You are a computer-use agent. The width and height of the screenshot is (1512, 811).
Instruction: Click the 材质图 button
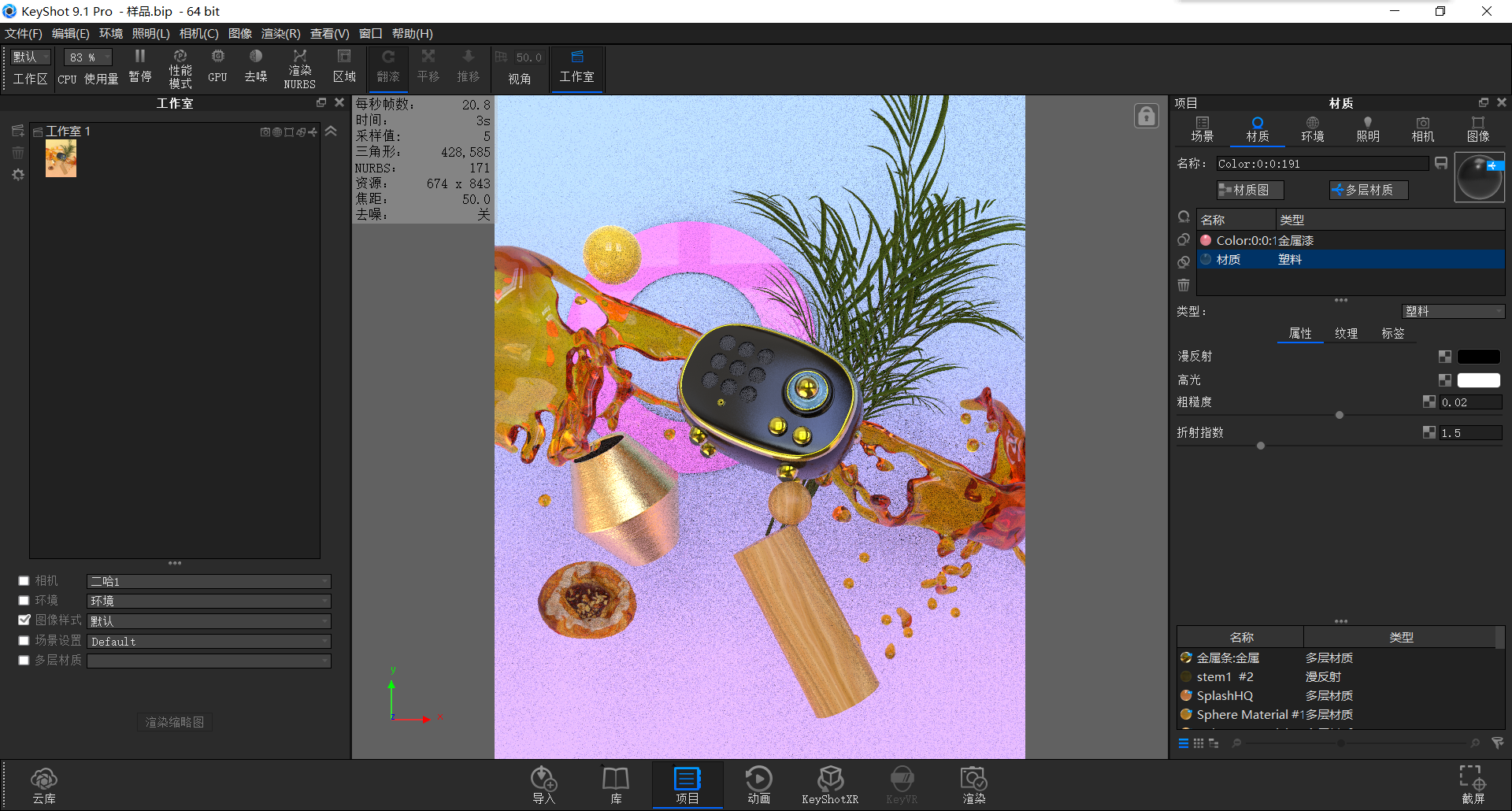pyautogui.click(x=1251, y=190)
